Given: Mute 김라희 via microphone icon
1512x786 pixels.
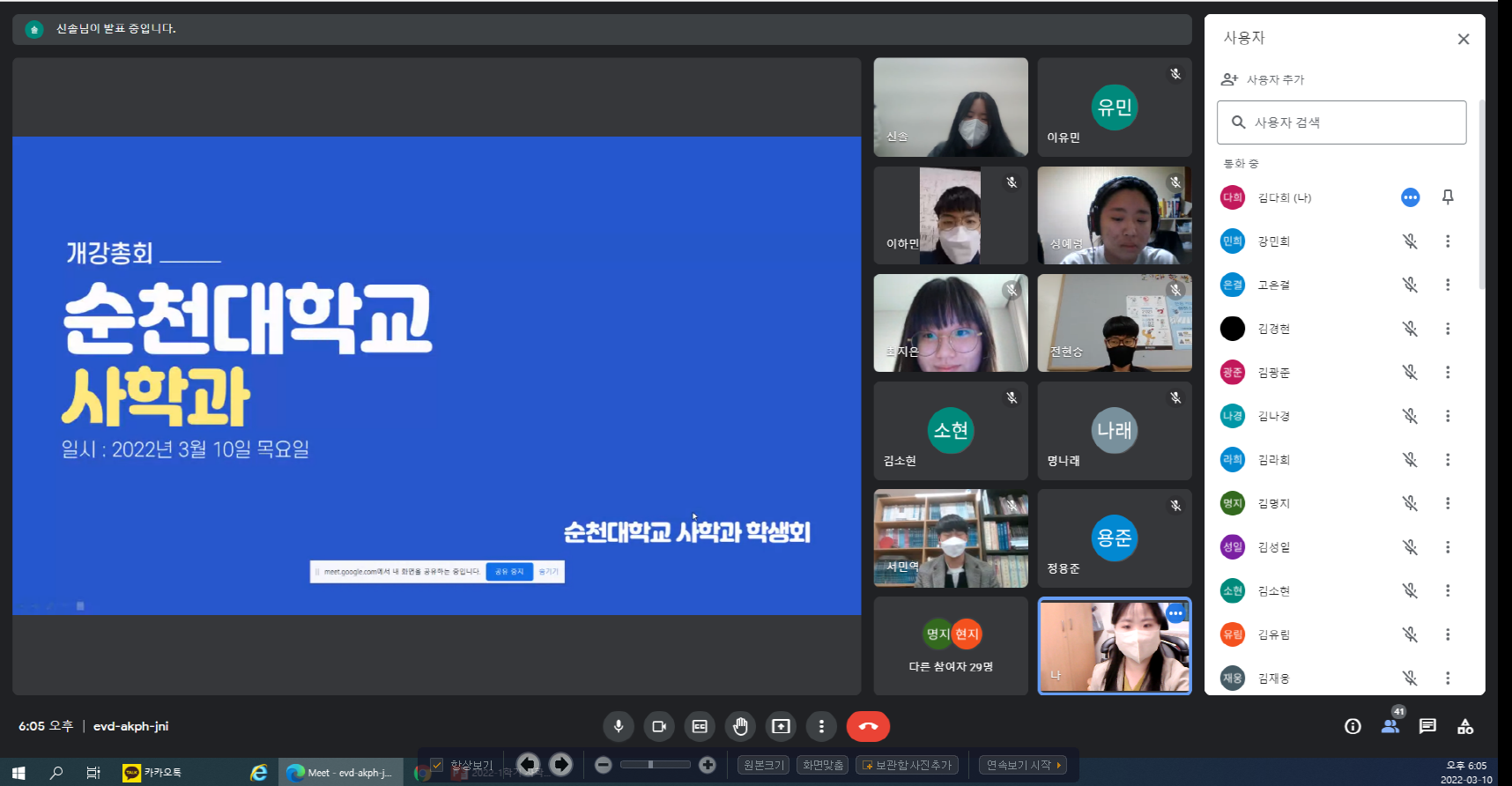Looking at the screenshot, I should (x=1411, y=460).
